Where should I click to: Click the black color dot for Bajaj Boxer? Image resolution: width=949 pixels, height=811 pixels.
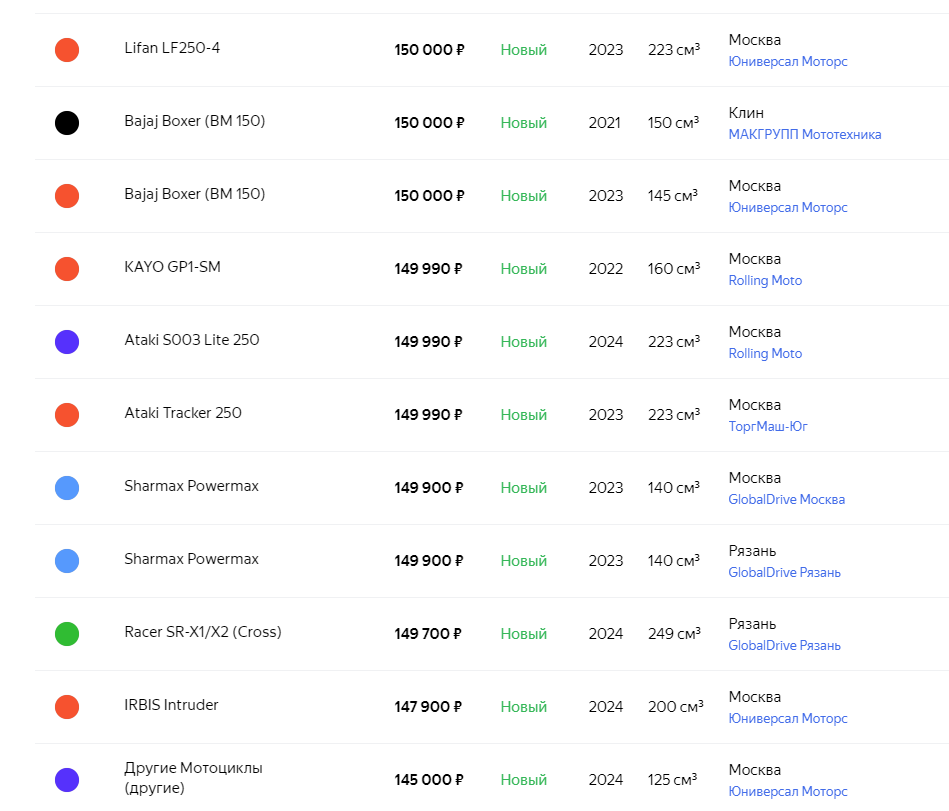67,123
